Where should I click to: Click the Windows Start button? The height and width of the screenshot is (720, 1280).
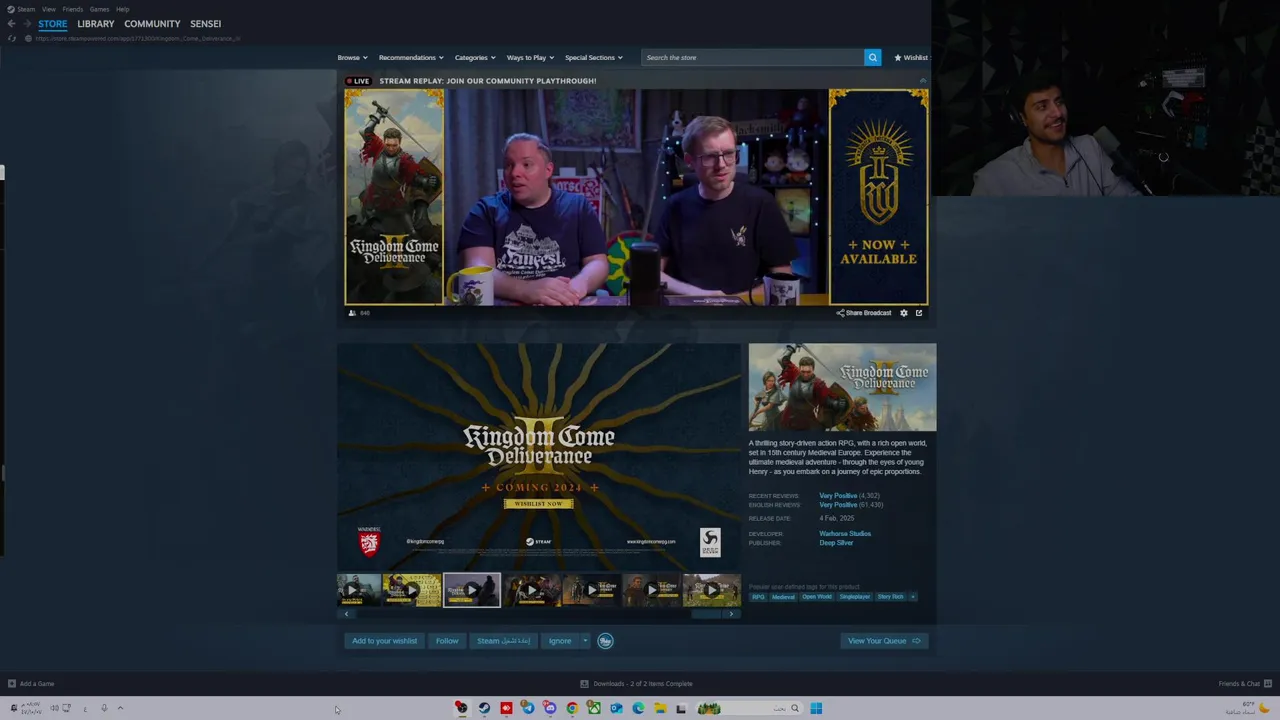pos(816,708)
